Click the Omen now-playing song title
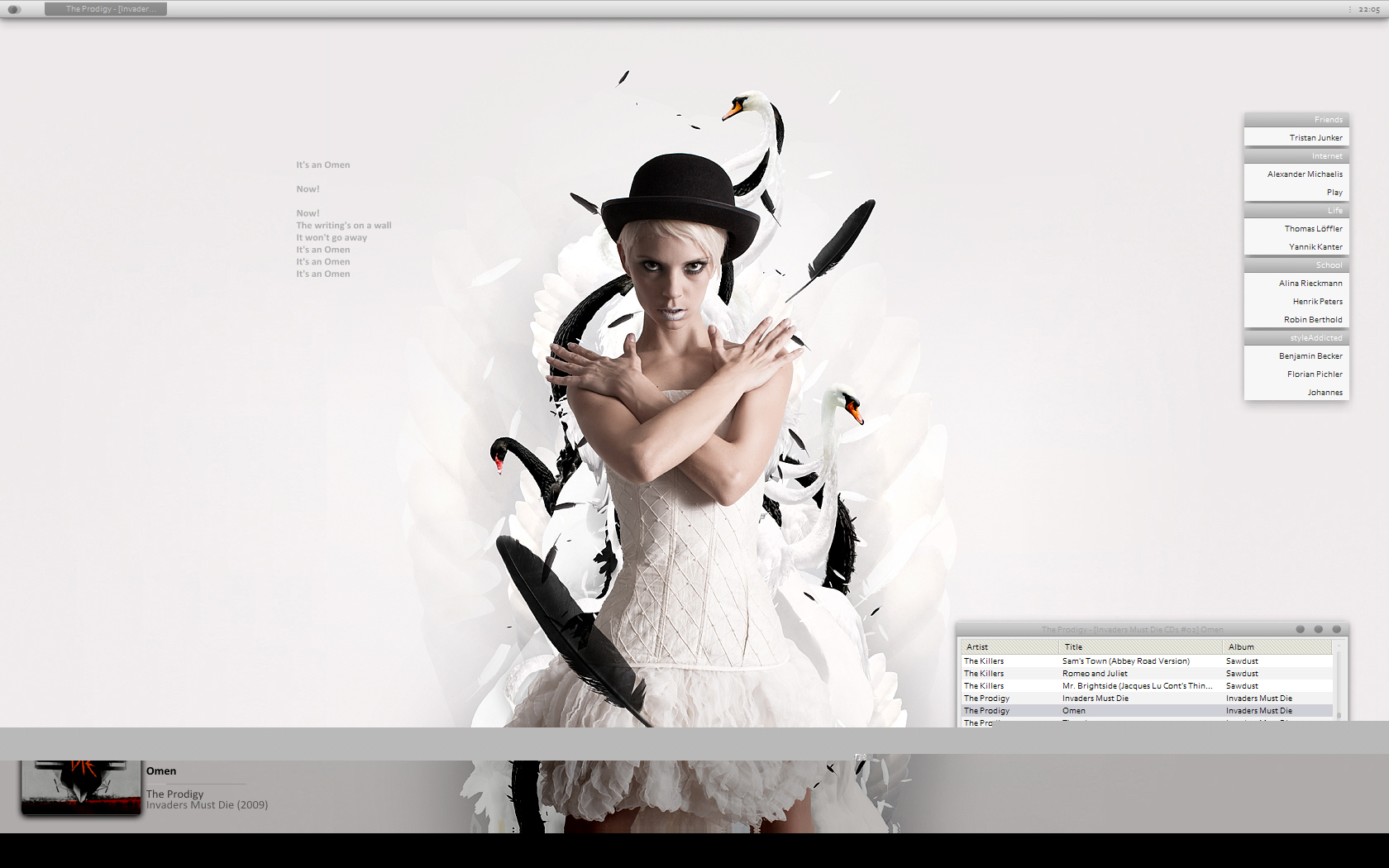Viewport: 1389px width, 868px height. tap(161, 771)
